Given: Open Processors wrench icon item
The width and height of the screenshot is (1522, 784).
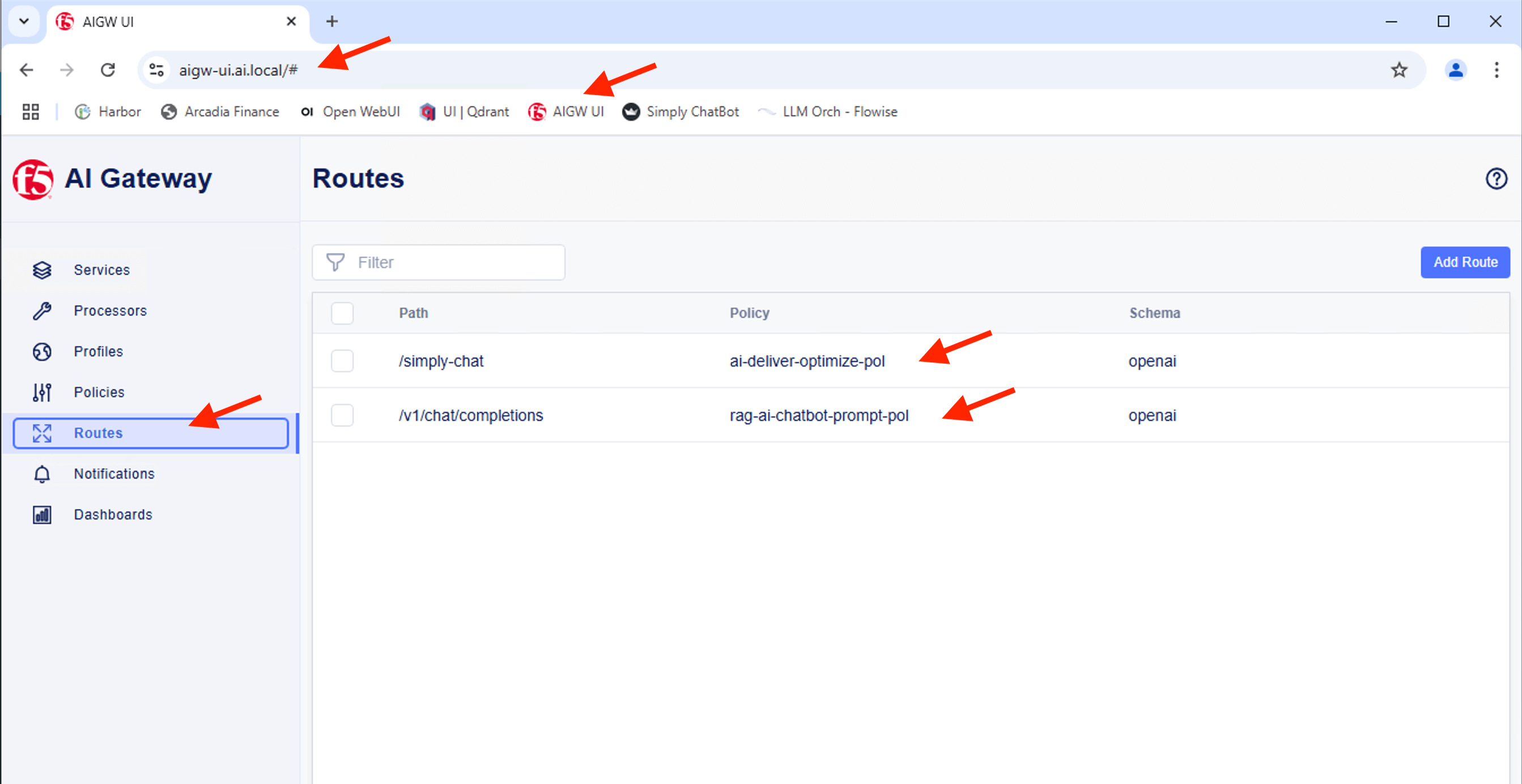Looking at the screenshot, I should coord(42,311).
